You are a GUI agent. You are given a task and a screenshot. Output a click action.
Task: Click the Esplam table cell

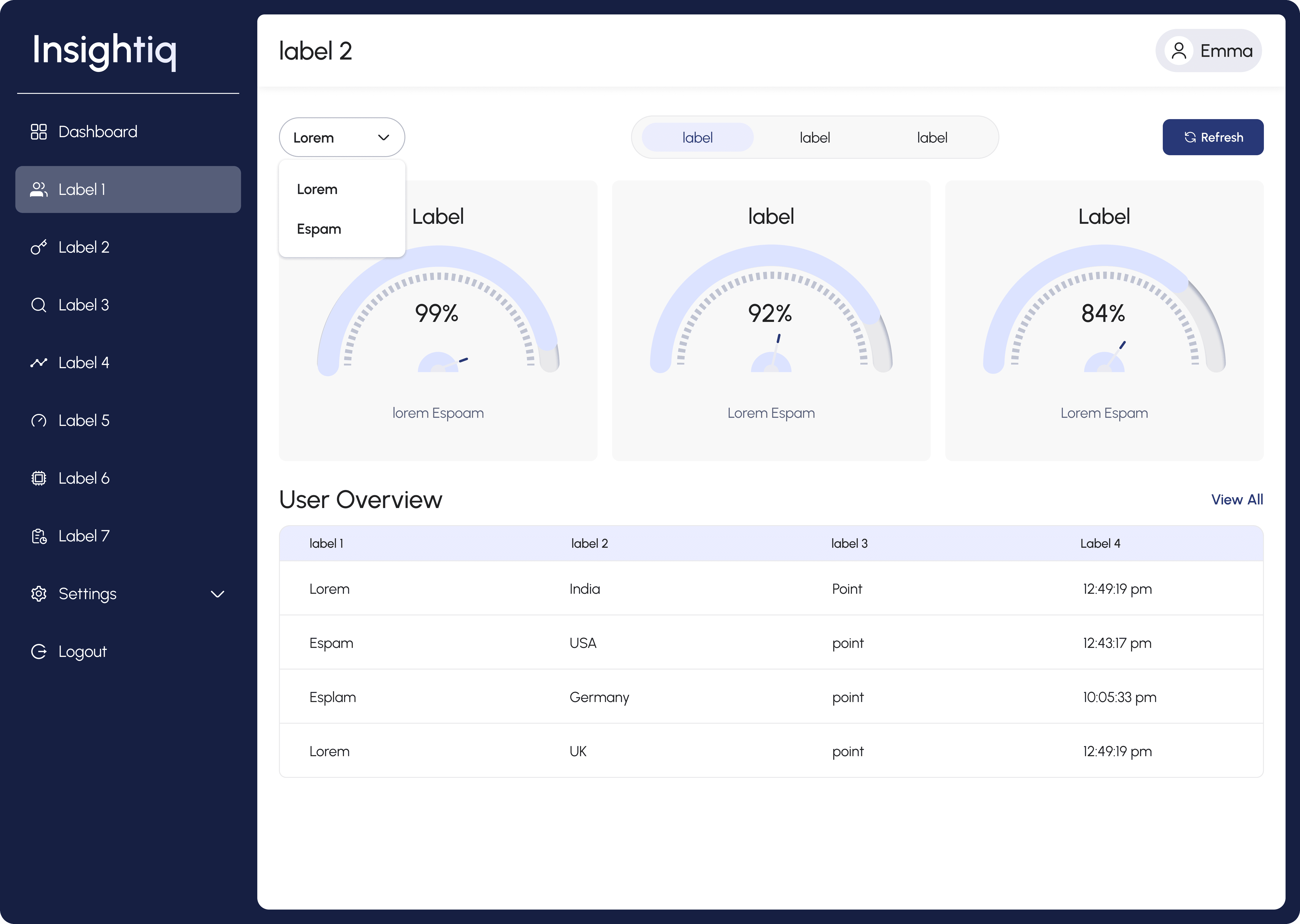point(332,698)
